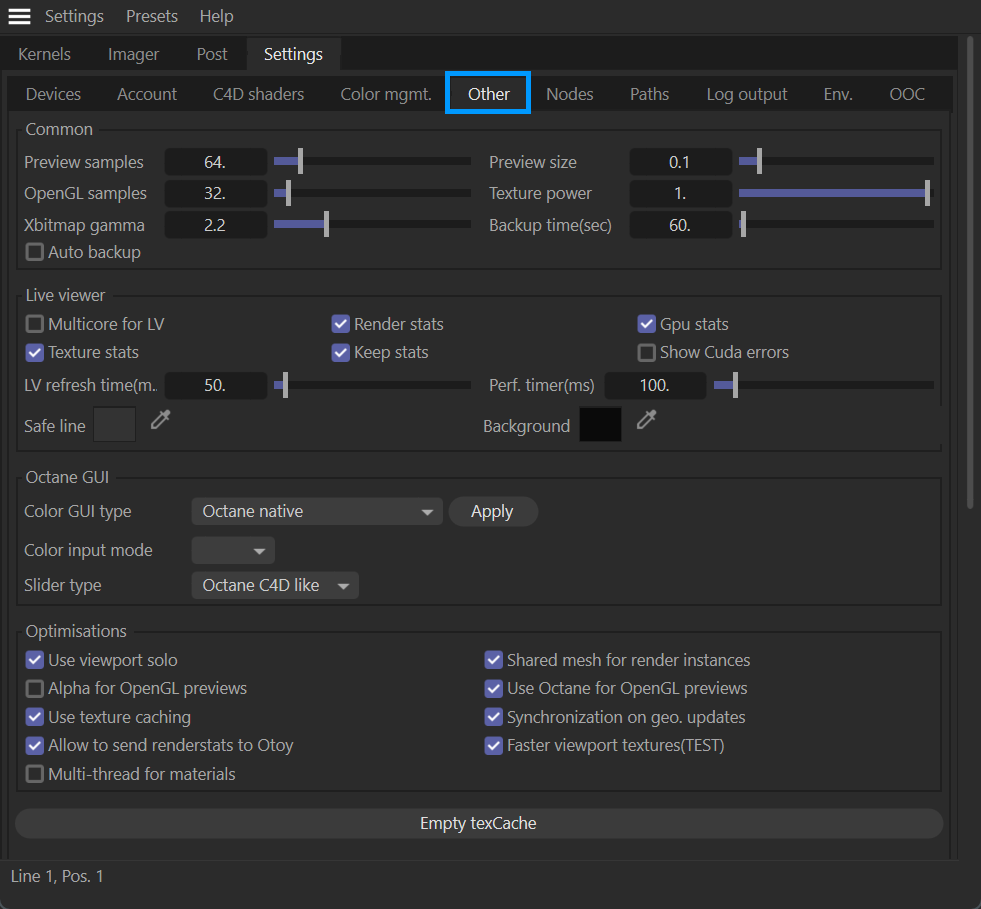
Task: Disable the Gpu stats checkbox
Action: [646, 324]
